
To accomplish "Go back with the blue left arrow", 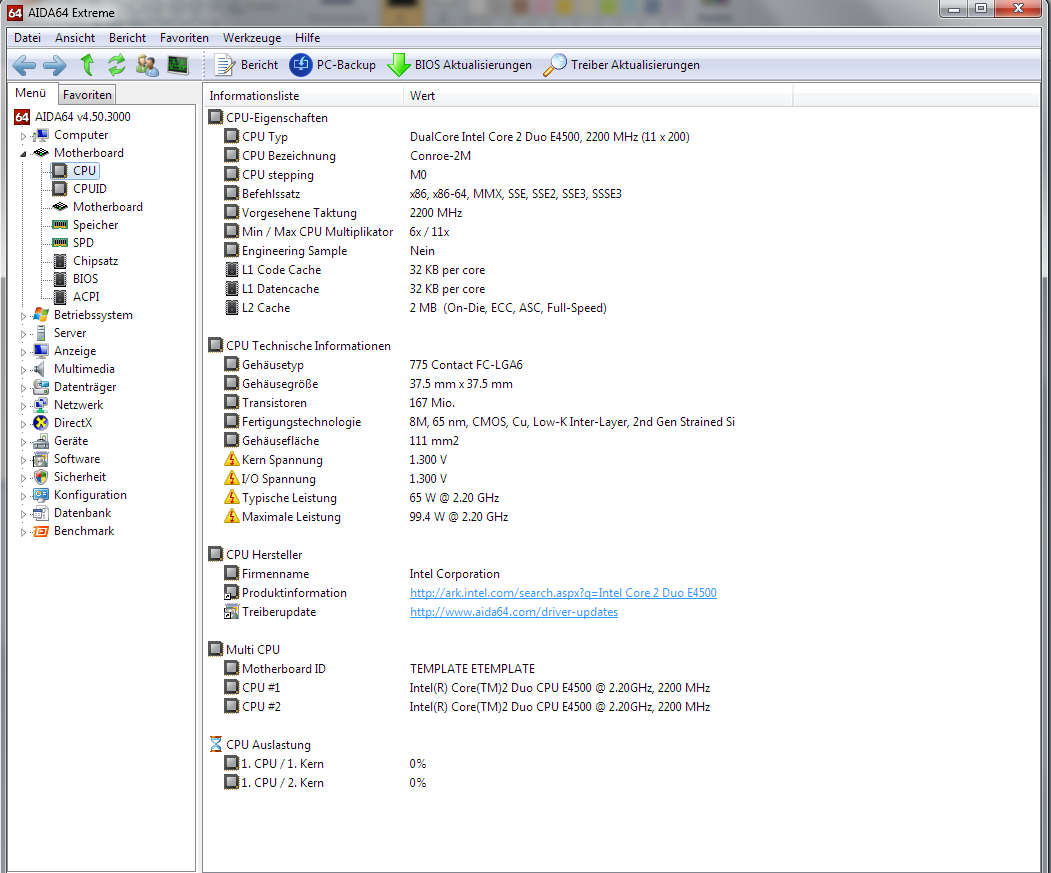I will click(24, 65).
